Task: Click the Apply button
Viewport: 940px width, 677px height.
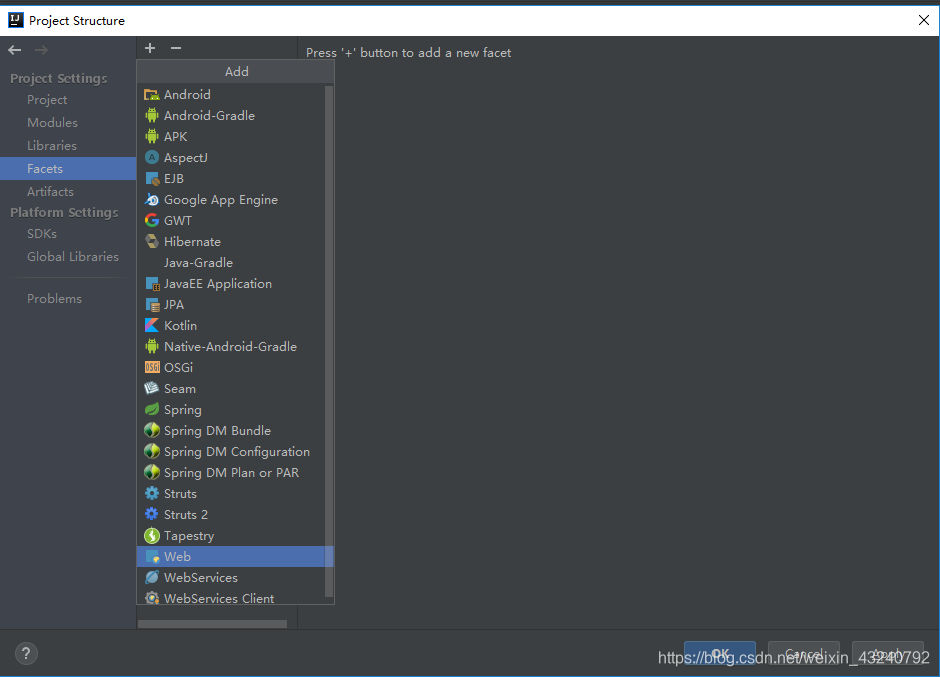Action: (888, 654)
